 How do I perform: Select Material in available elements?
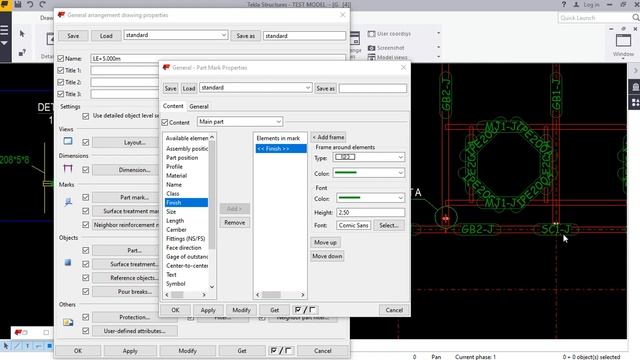(x=176, y=176)
